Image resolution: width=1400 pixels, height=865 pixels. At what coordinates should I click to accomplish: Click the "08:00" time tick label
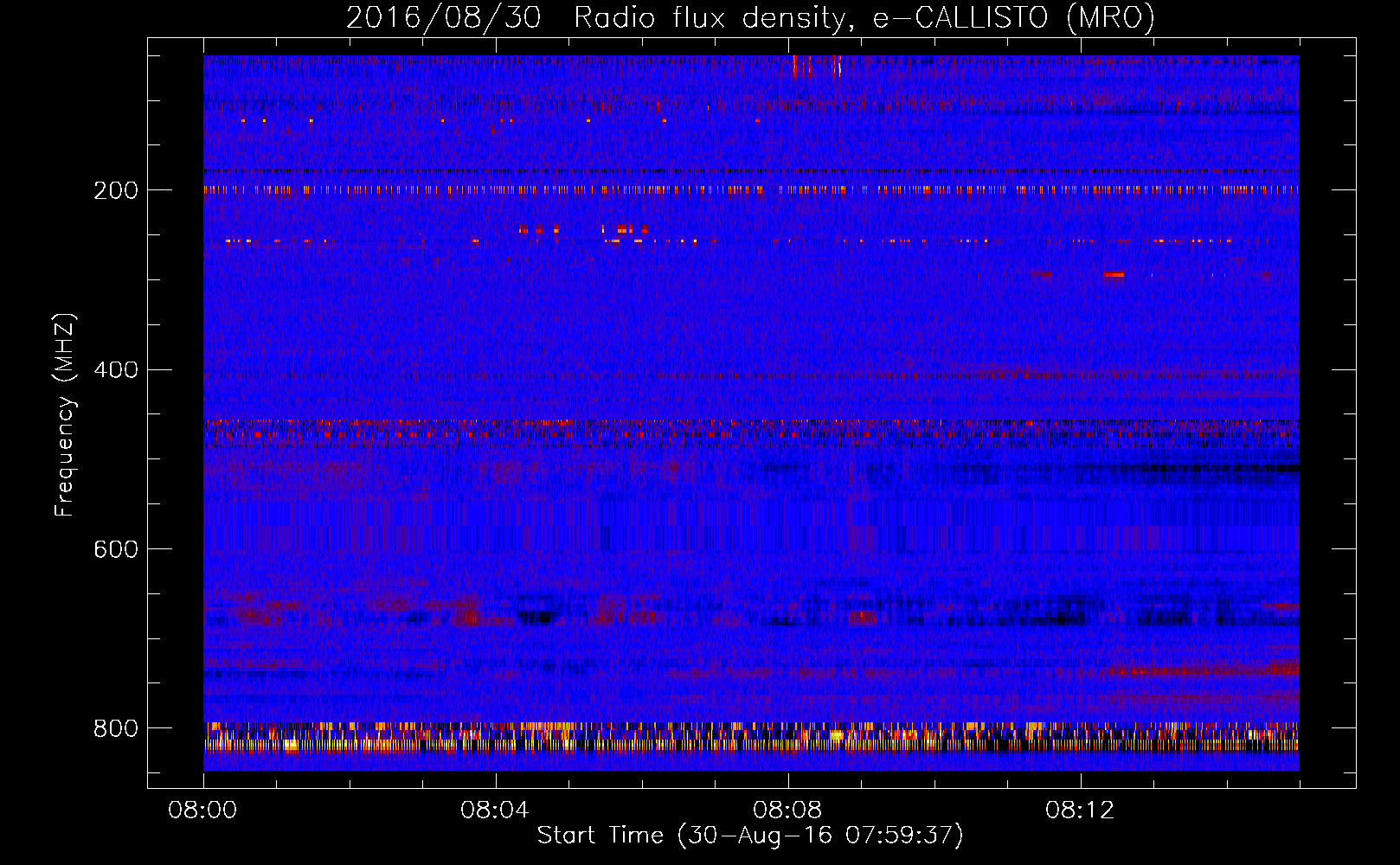tap(202, 811)
